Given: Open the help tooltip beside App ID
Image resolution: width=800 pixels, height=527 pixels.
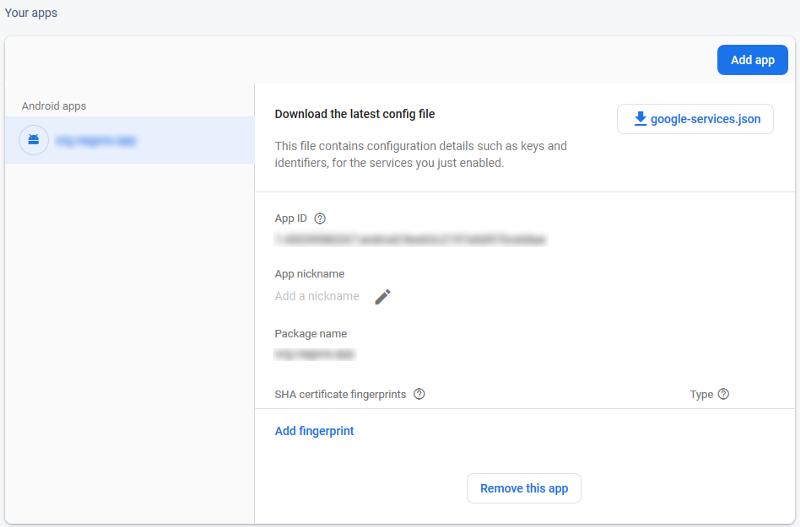Looking at the screenshot, I should coord(320,218).
